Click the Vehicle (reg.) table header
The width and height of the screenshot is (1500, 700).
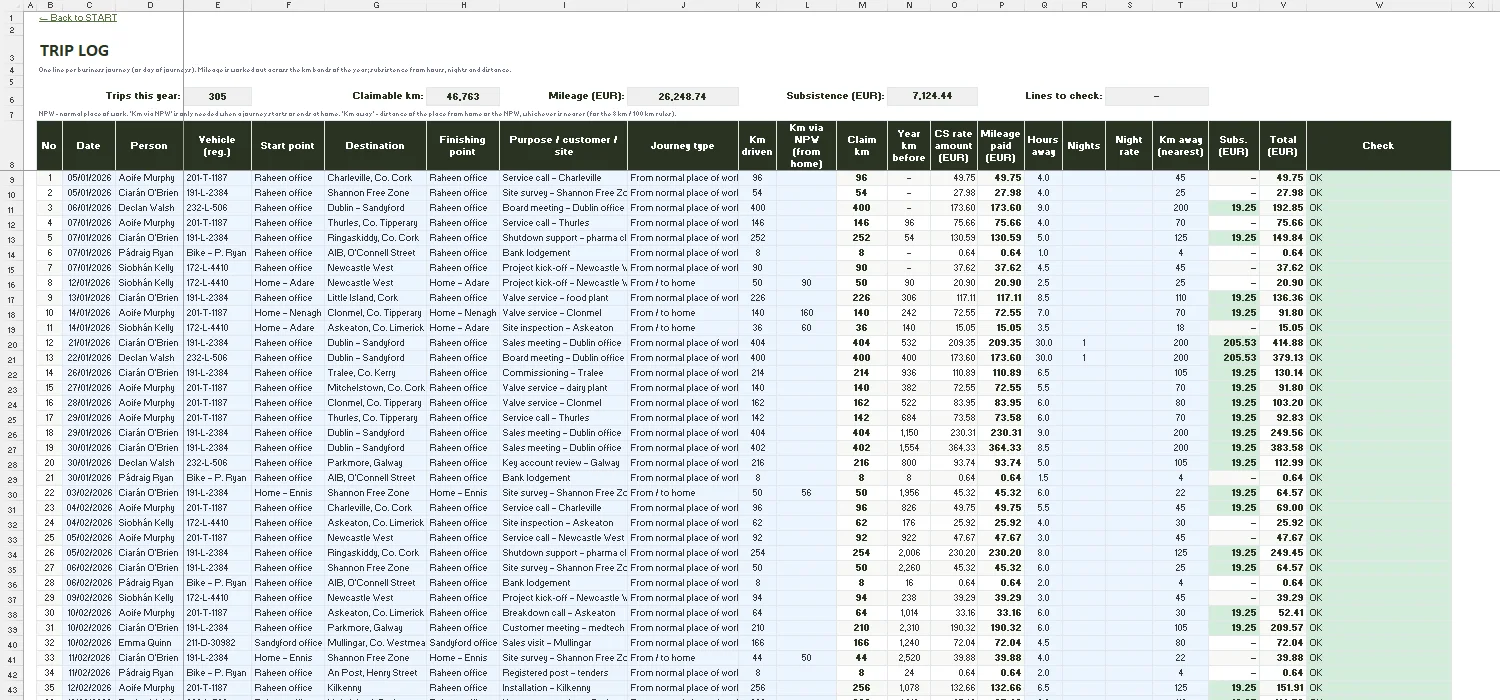pos(217,146)
